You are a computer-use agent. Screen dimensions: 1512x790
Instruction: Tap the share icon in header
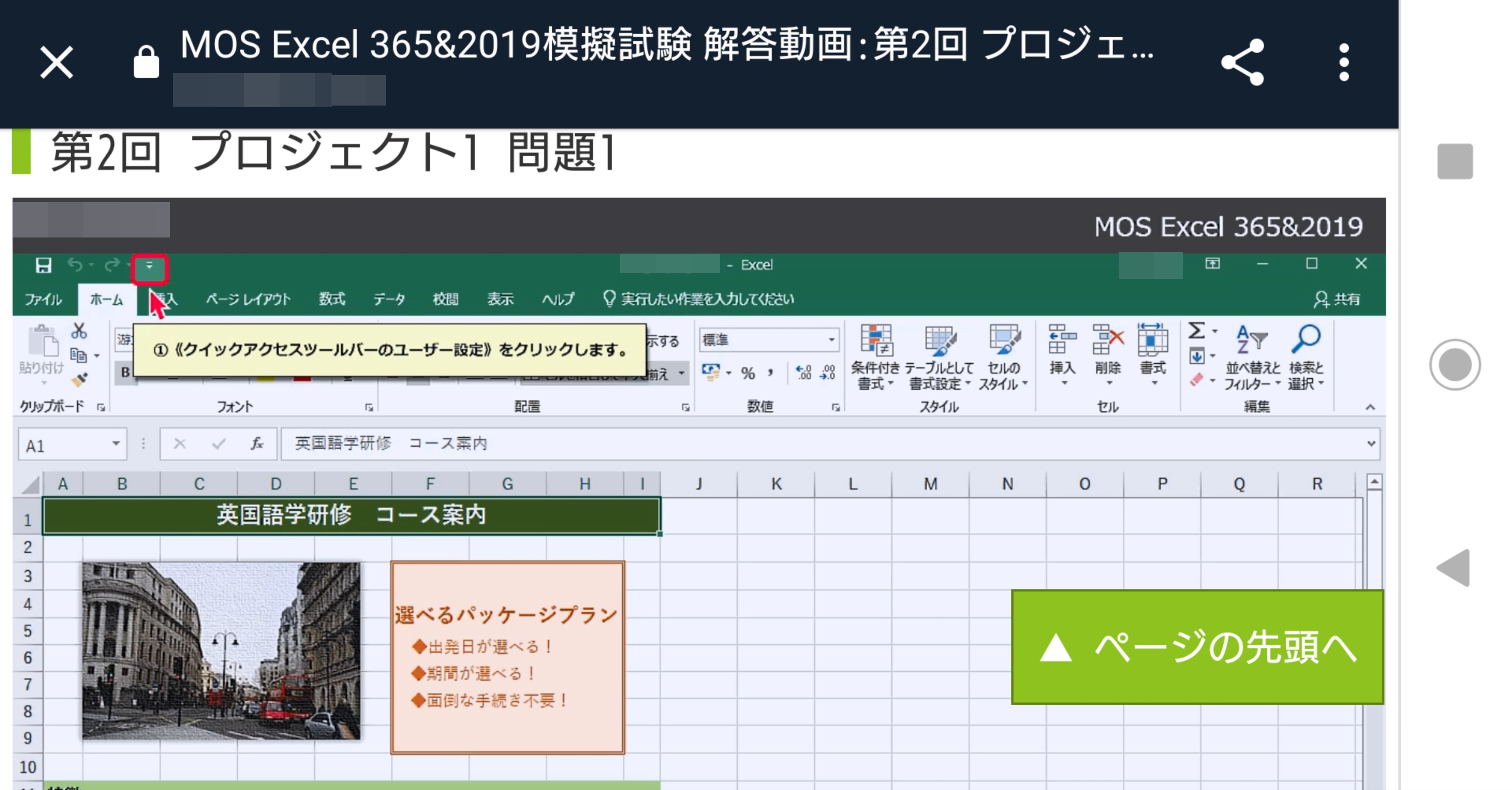[1242, 62]
